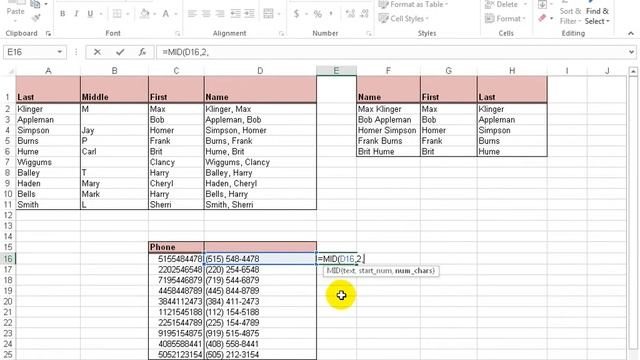Viewport: 640px width, 360px height.
Task: Click the Format Painter brush icon
Action: [x=36, y=18]
